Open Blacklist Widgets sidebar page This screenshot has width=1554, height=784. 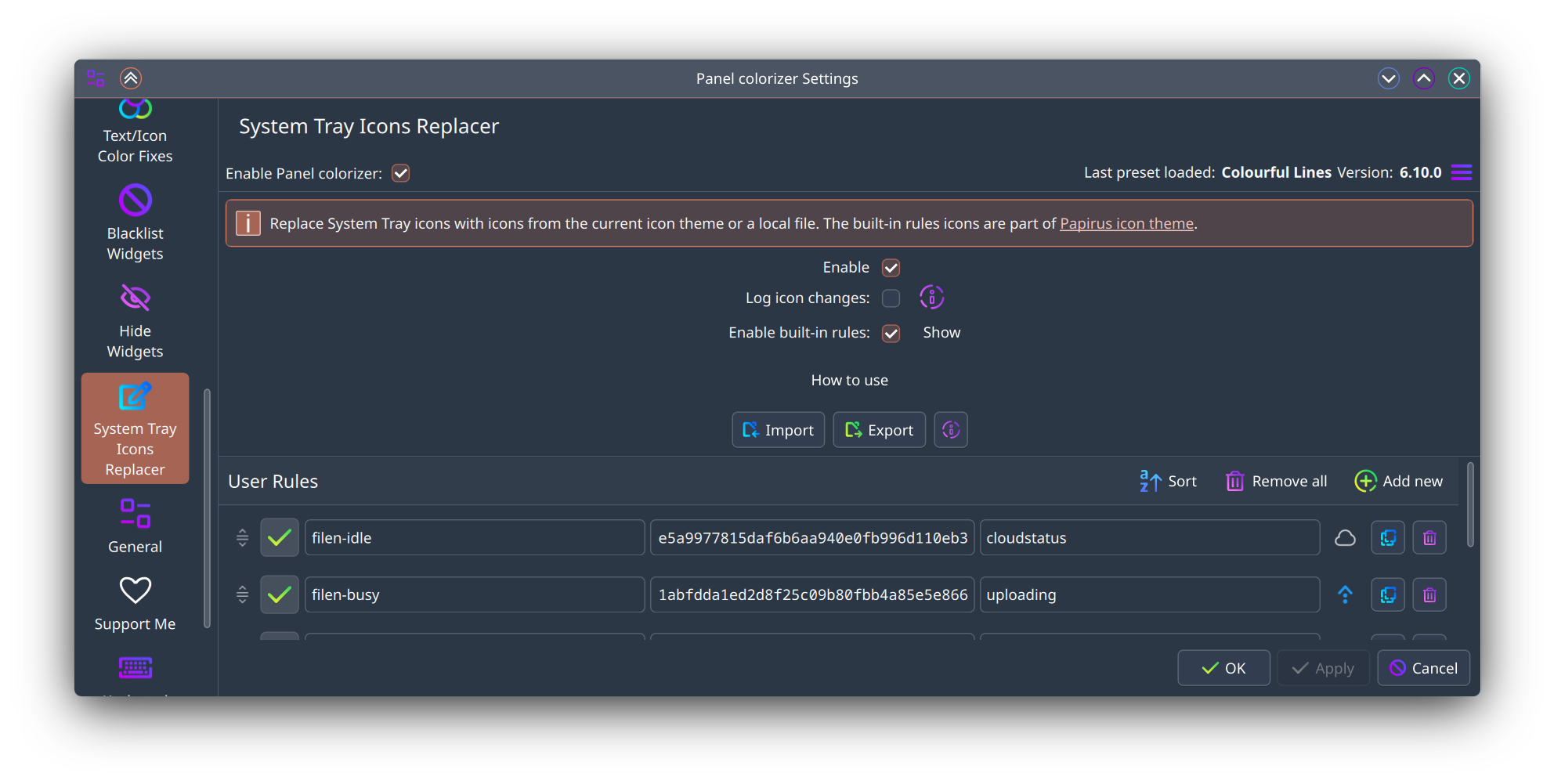click(x=135, y=222)
